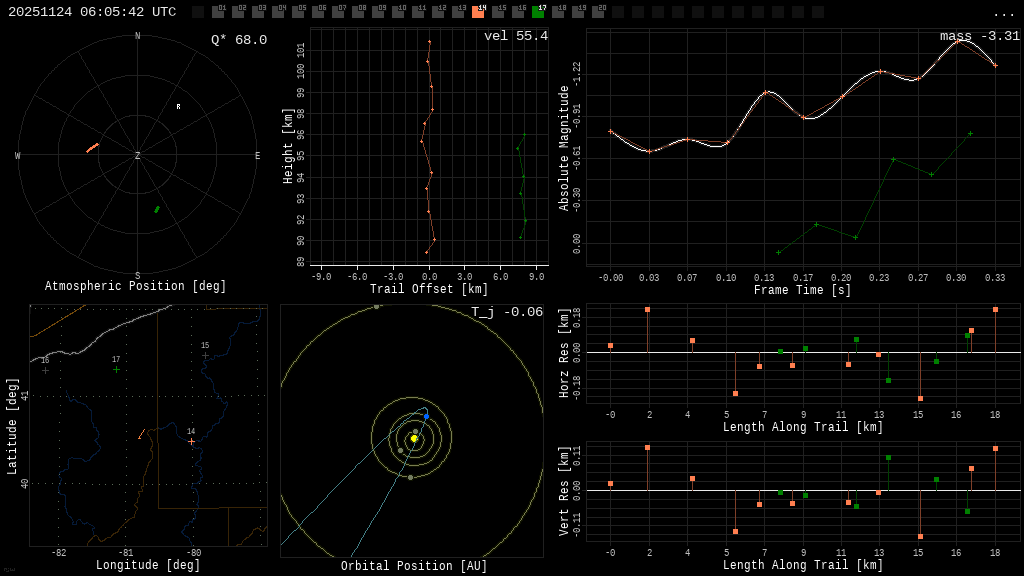Select station box 10 in top bar

398,12
